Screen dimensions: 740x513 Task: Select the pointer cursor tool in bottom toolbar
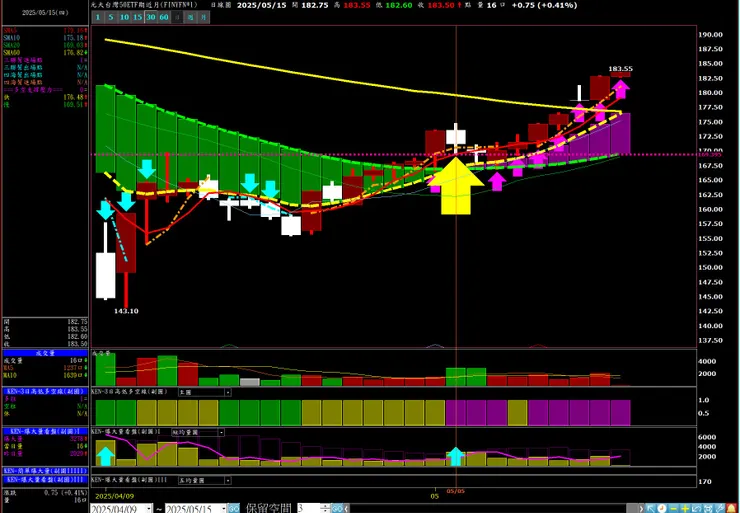[650, 509]
